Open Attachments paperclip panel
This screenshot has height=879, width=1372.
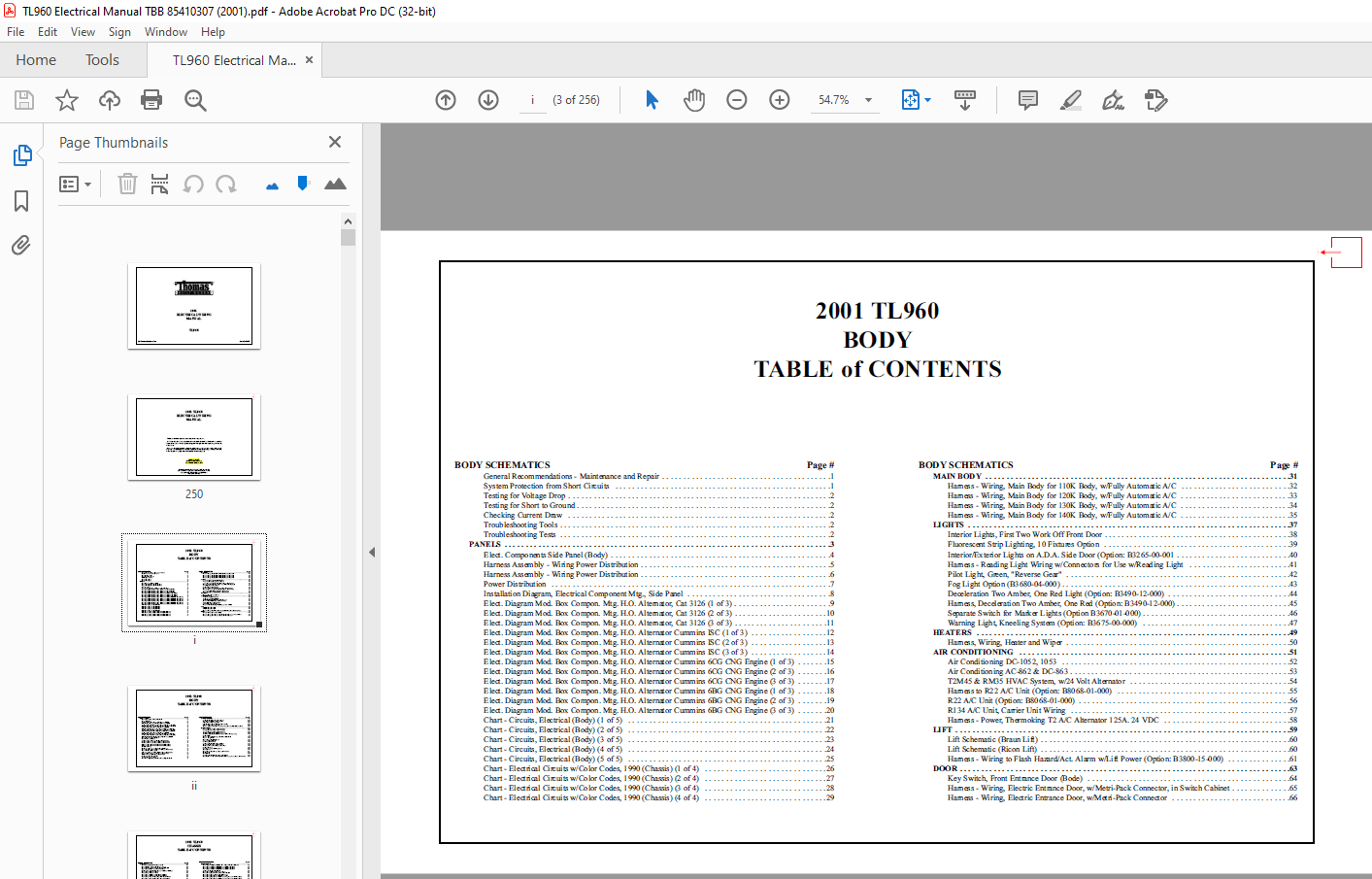pyautogui.click(x=21, y=245)
